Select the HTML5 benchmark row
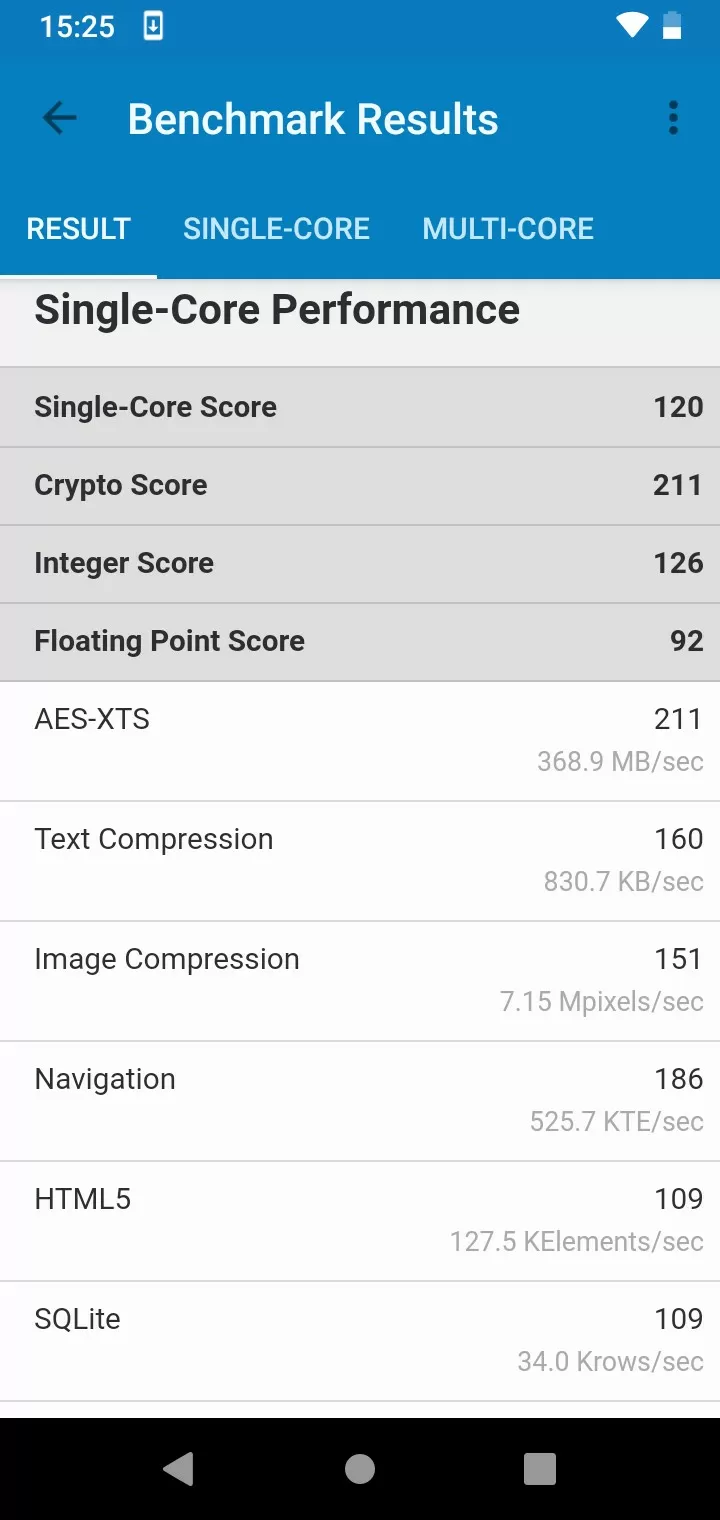 point(360,1220)
